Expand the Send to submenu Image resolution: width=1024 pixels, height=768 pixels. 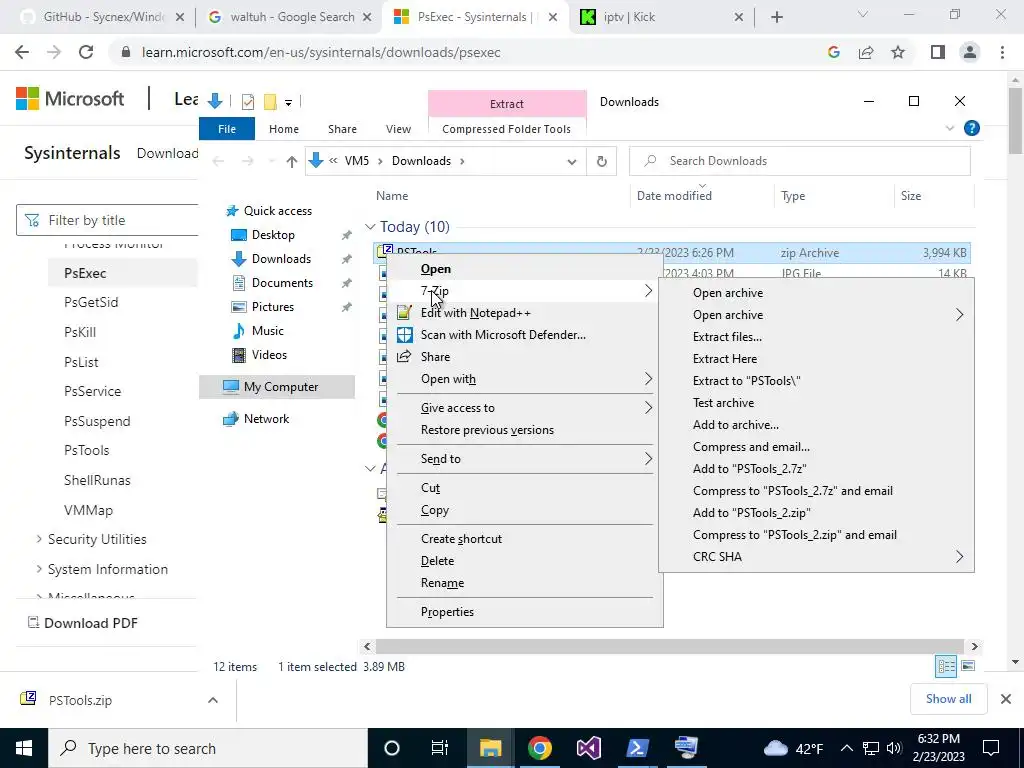click(x=648, y=458)
